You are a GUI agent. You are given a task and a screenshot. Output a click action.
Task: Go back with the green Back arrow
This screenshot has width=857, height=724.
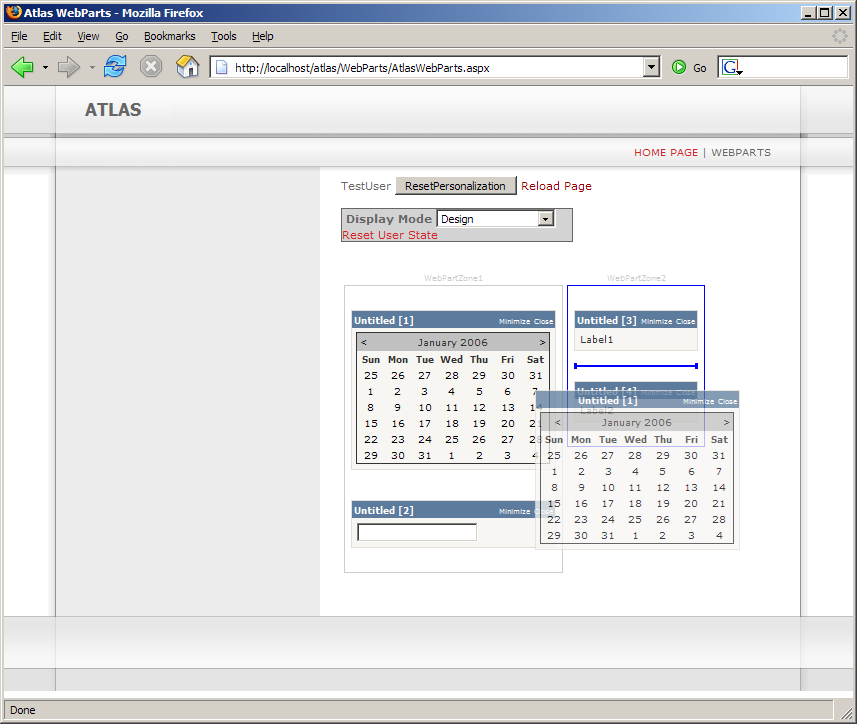pos(22,67)
